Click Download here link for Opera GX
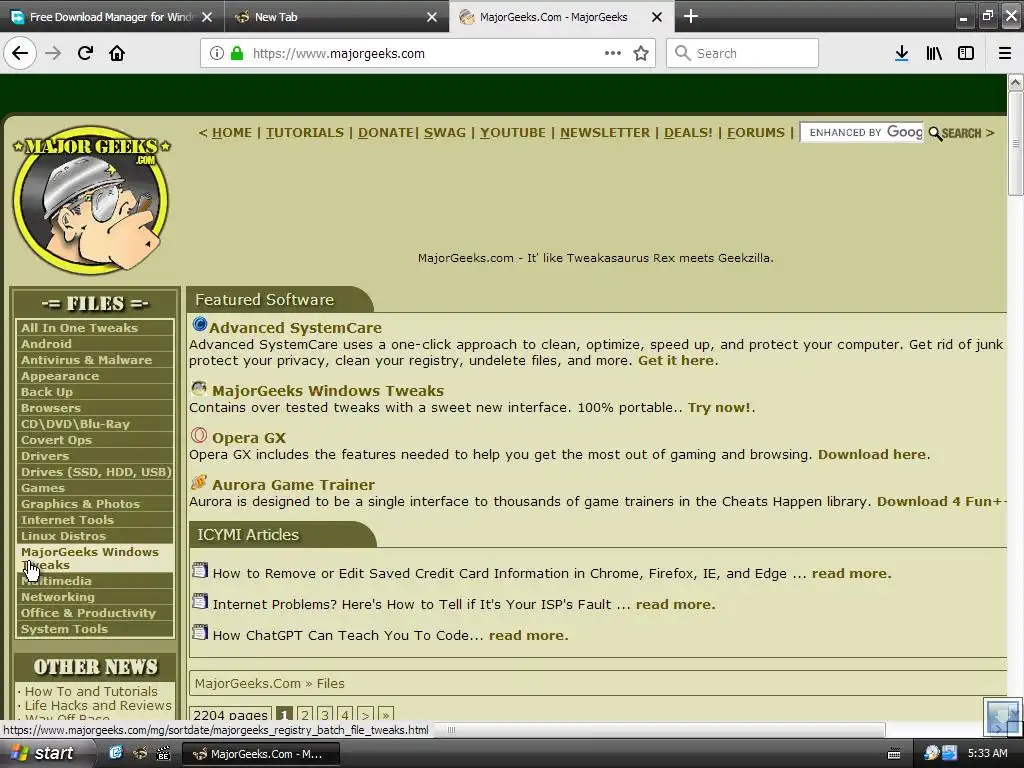Screen dimensions: 1024x768 pyautogui.click(x=872, y=455)
